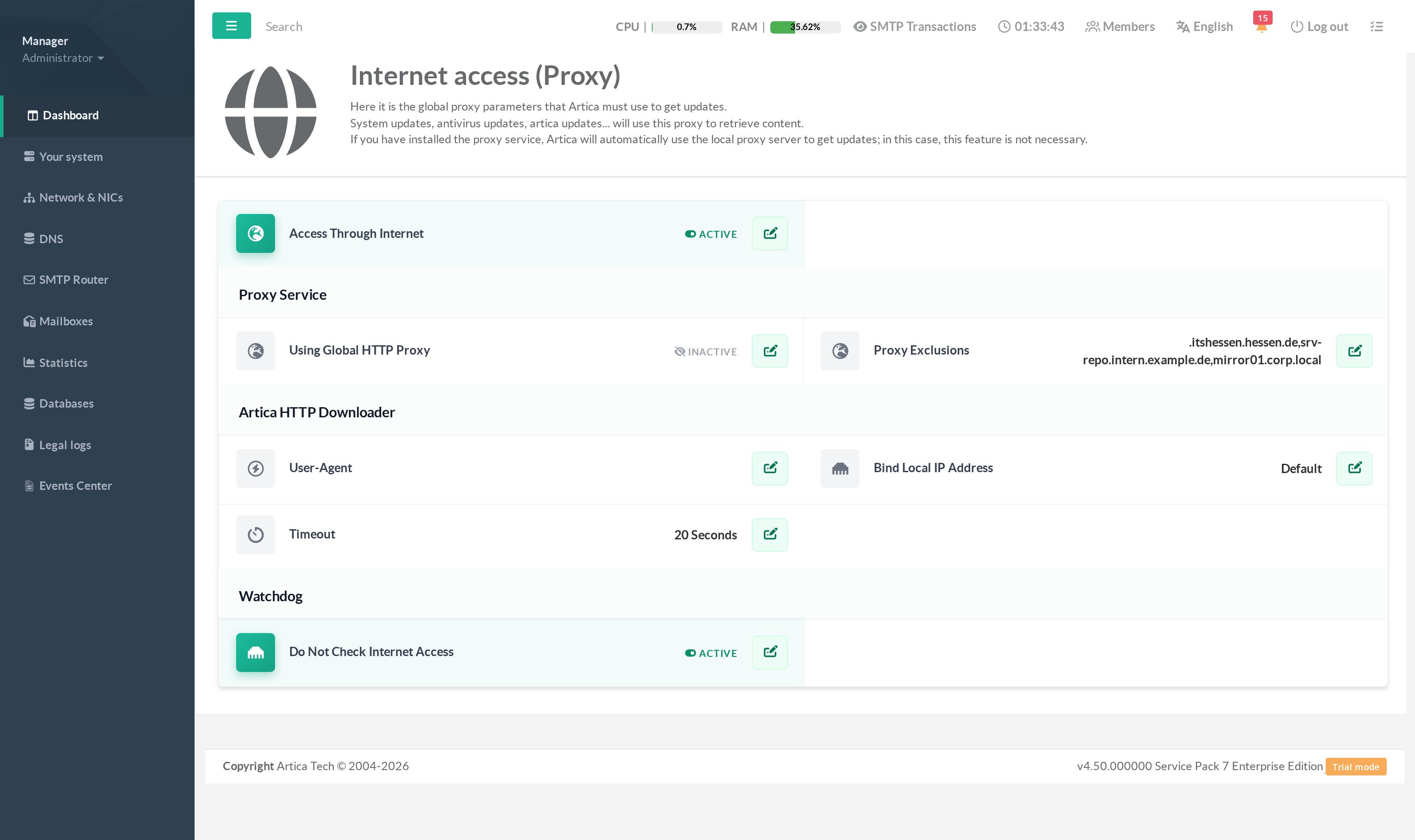
Task: Click the Copyright Artica Tech footer text
Action: 315,766
